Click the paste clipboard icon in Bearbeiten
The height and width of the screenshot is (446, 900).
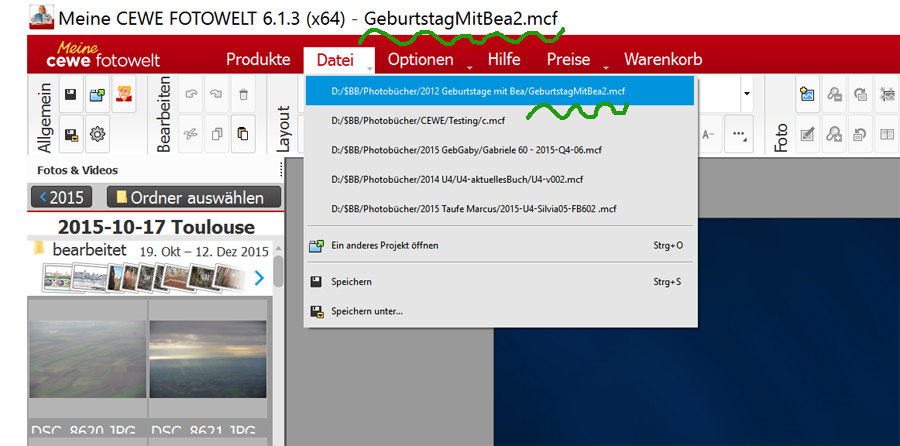click(x=243, y=134)
